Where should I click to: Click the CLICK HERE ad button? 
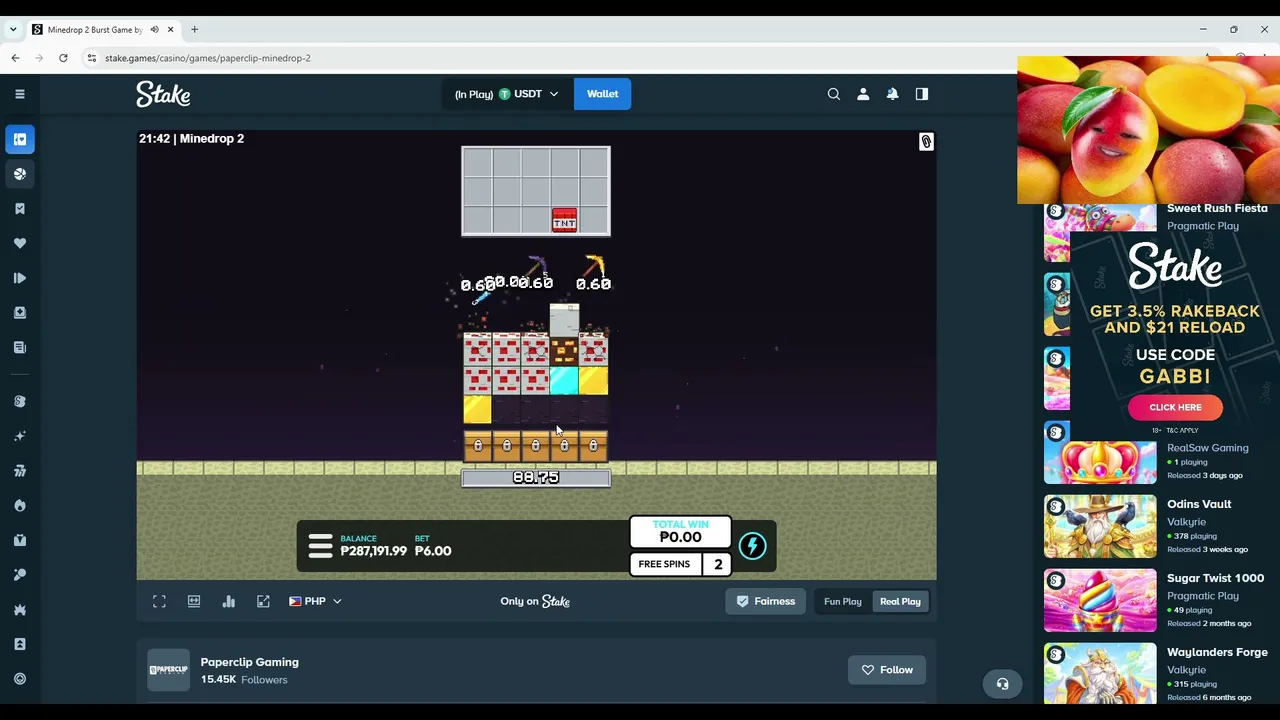pos(1175,407)
